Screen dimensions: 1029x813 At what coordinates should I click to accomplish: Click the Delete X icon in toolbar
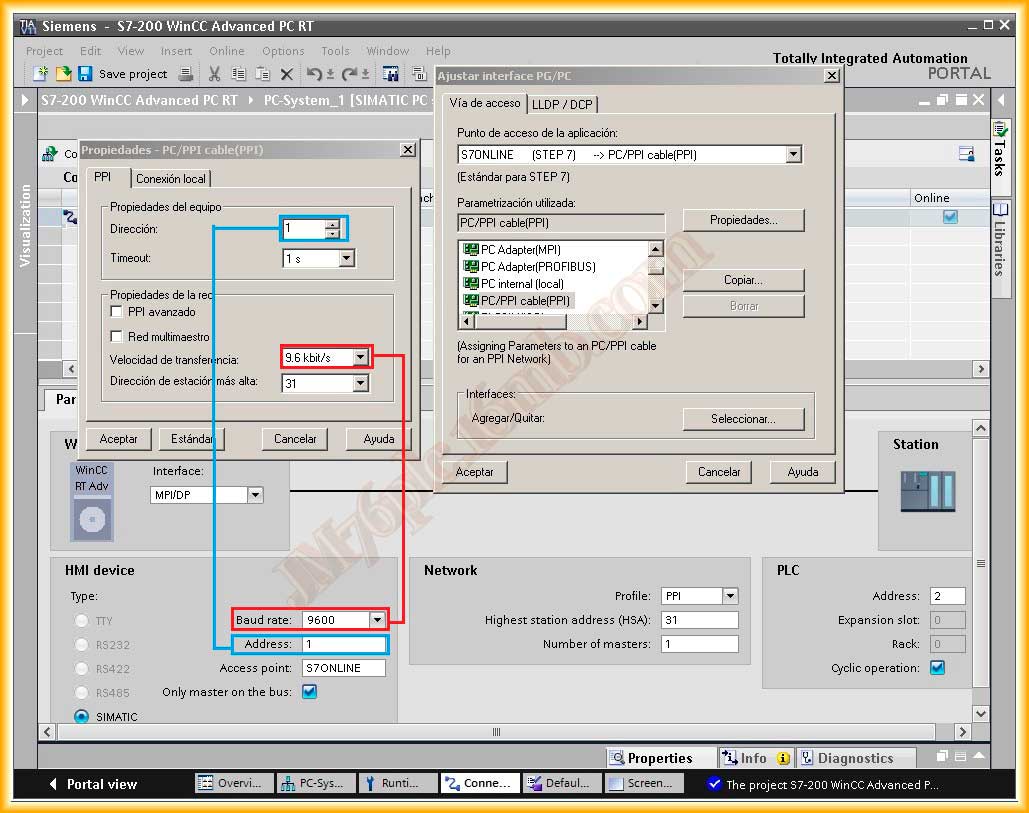(286, 74)
